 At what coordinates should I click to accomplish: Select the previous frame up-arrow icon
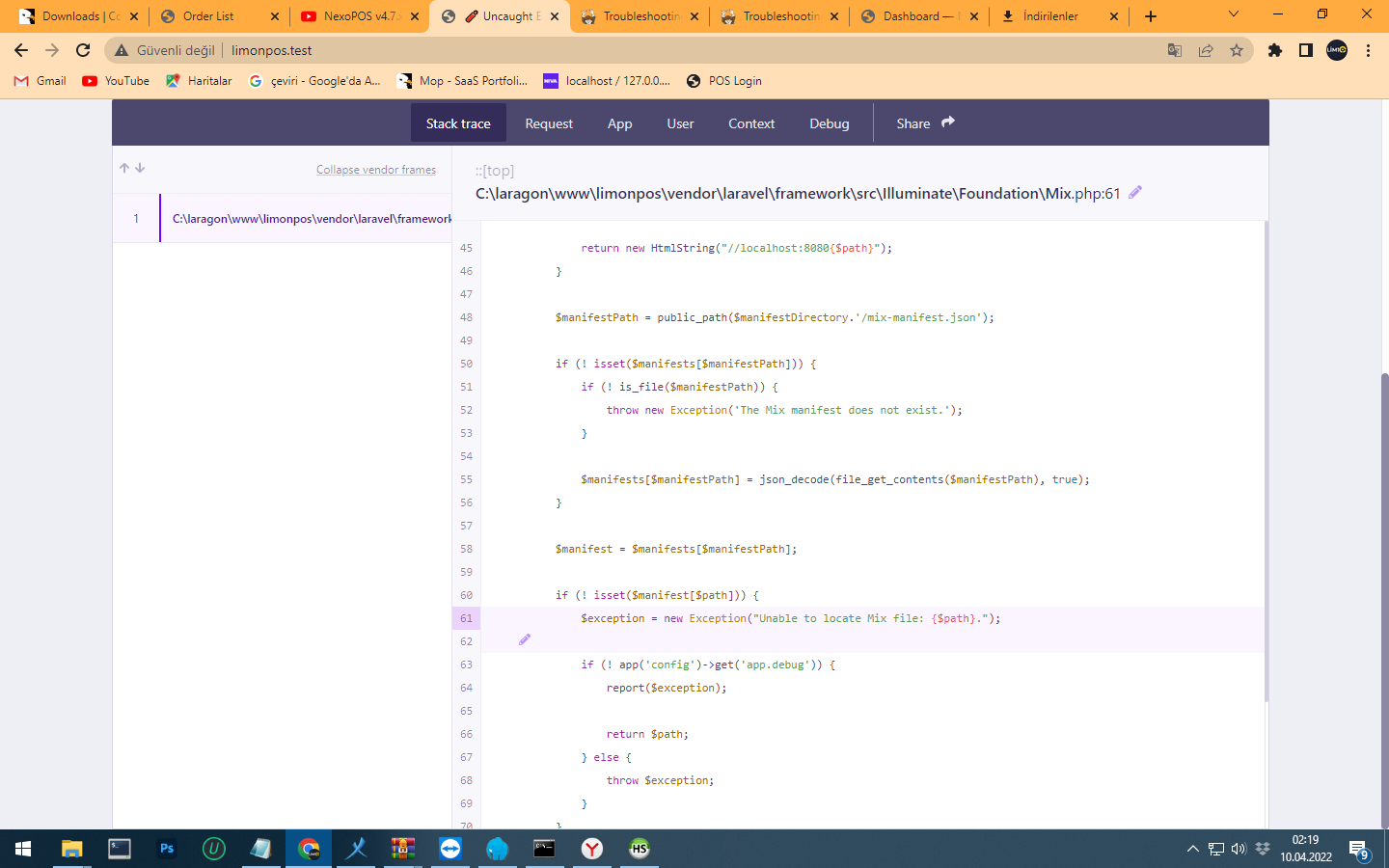[x=123, y=167]
